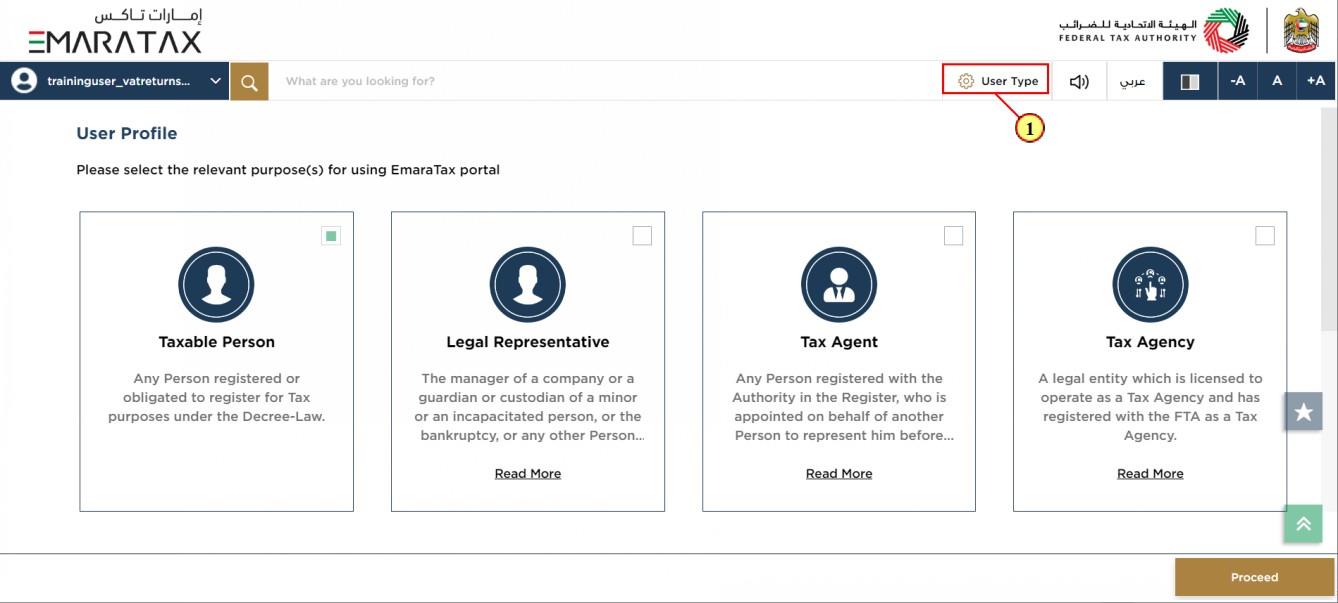Click the EmaraTax logo
1338x603 pixels.
pos(115,32)
